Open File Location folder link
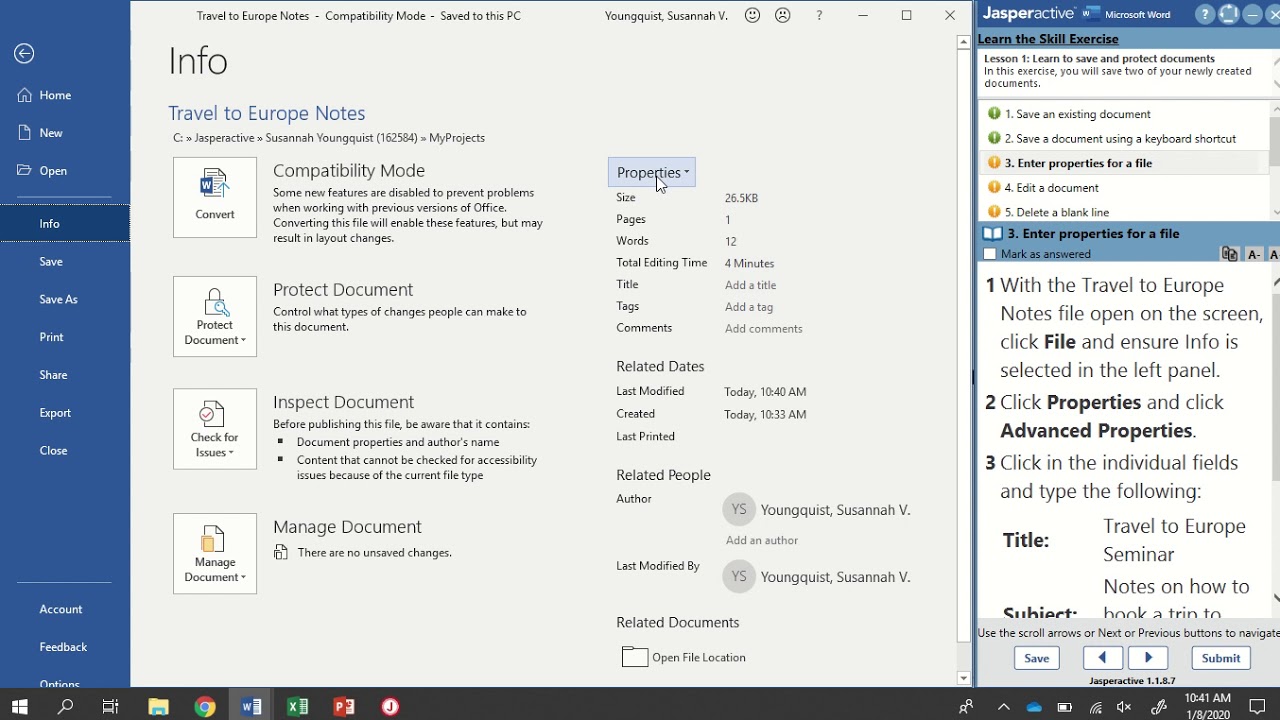Image resolution: width=1280 pixels, height=720 pixels. tap(684, 657)
